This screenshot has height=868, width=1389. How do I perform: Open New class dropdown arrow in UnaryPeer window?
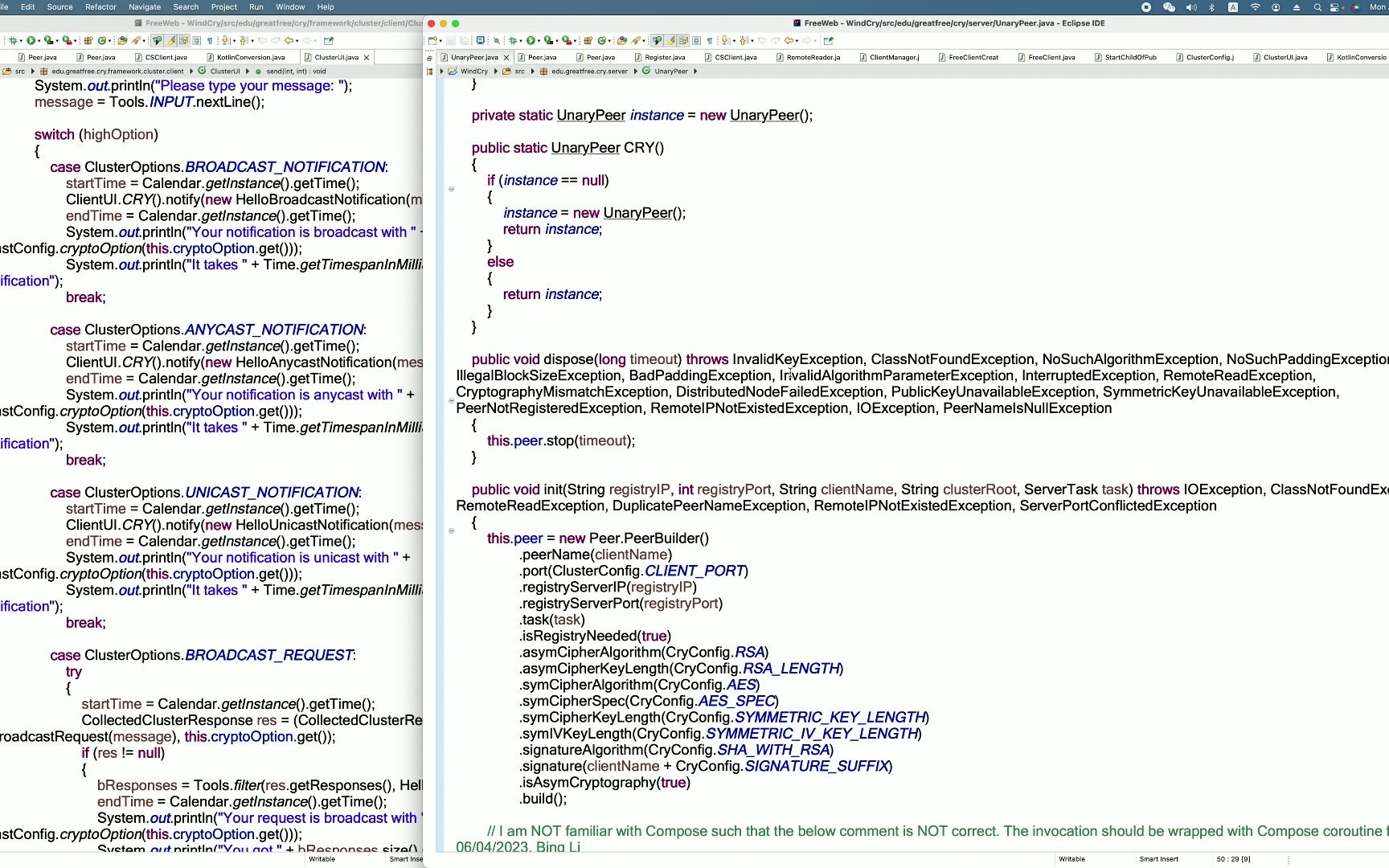[x=610, y=41]
